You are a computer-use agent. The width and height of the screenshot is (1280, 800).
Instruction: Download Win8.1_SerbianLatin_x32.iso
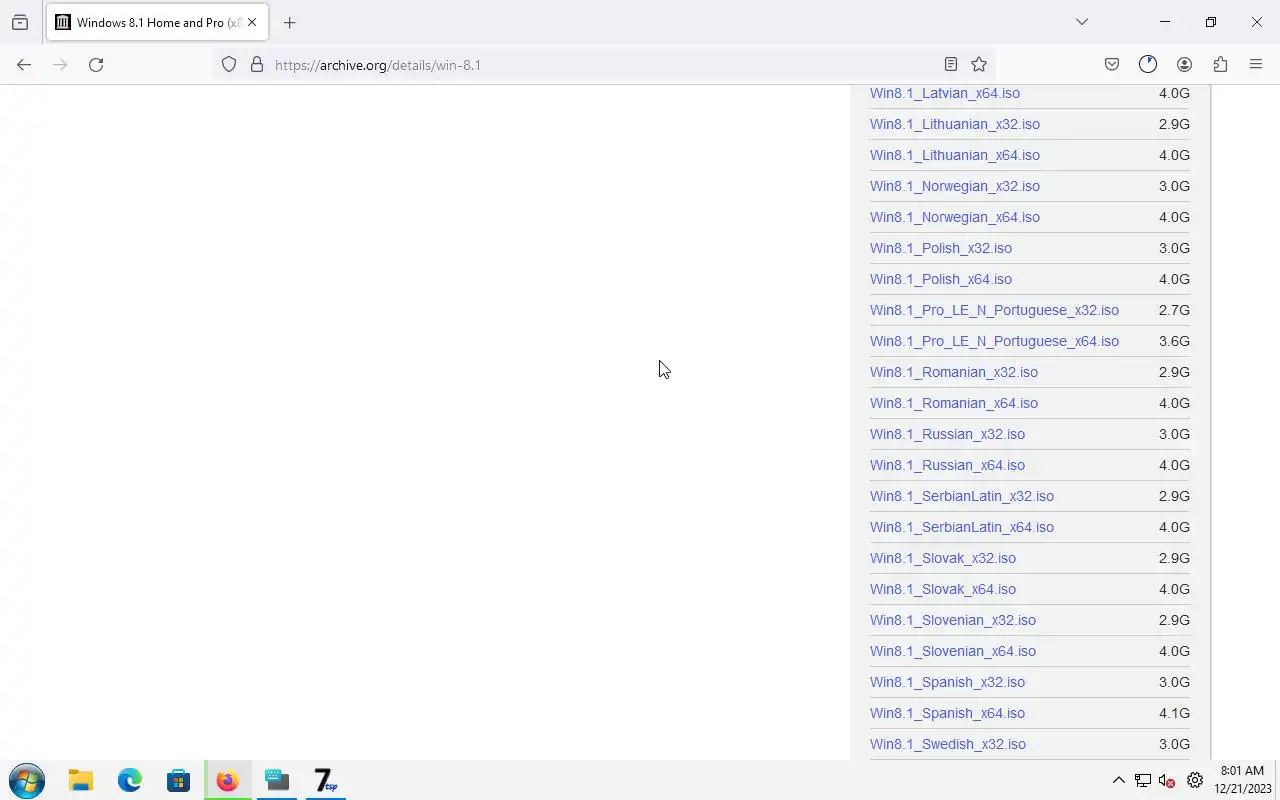[962, 496]
